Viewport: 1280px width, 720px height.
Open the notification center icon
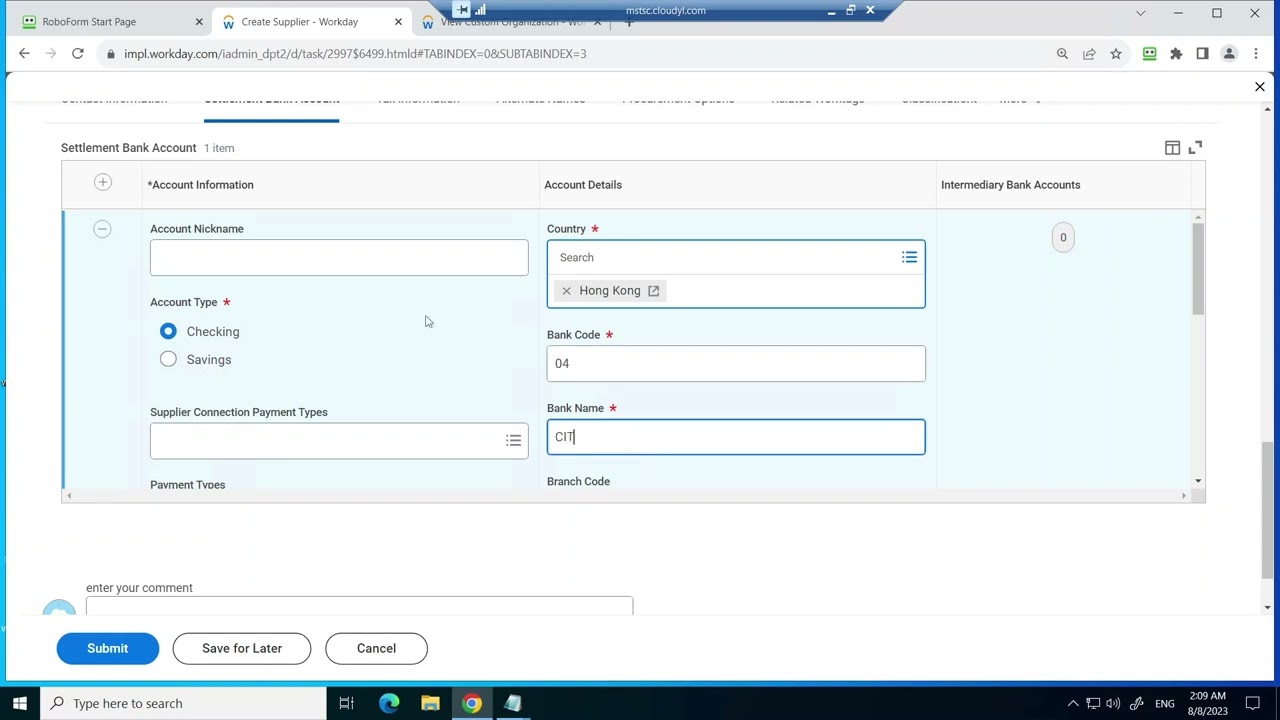point(1251,703)
